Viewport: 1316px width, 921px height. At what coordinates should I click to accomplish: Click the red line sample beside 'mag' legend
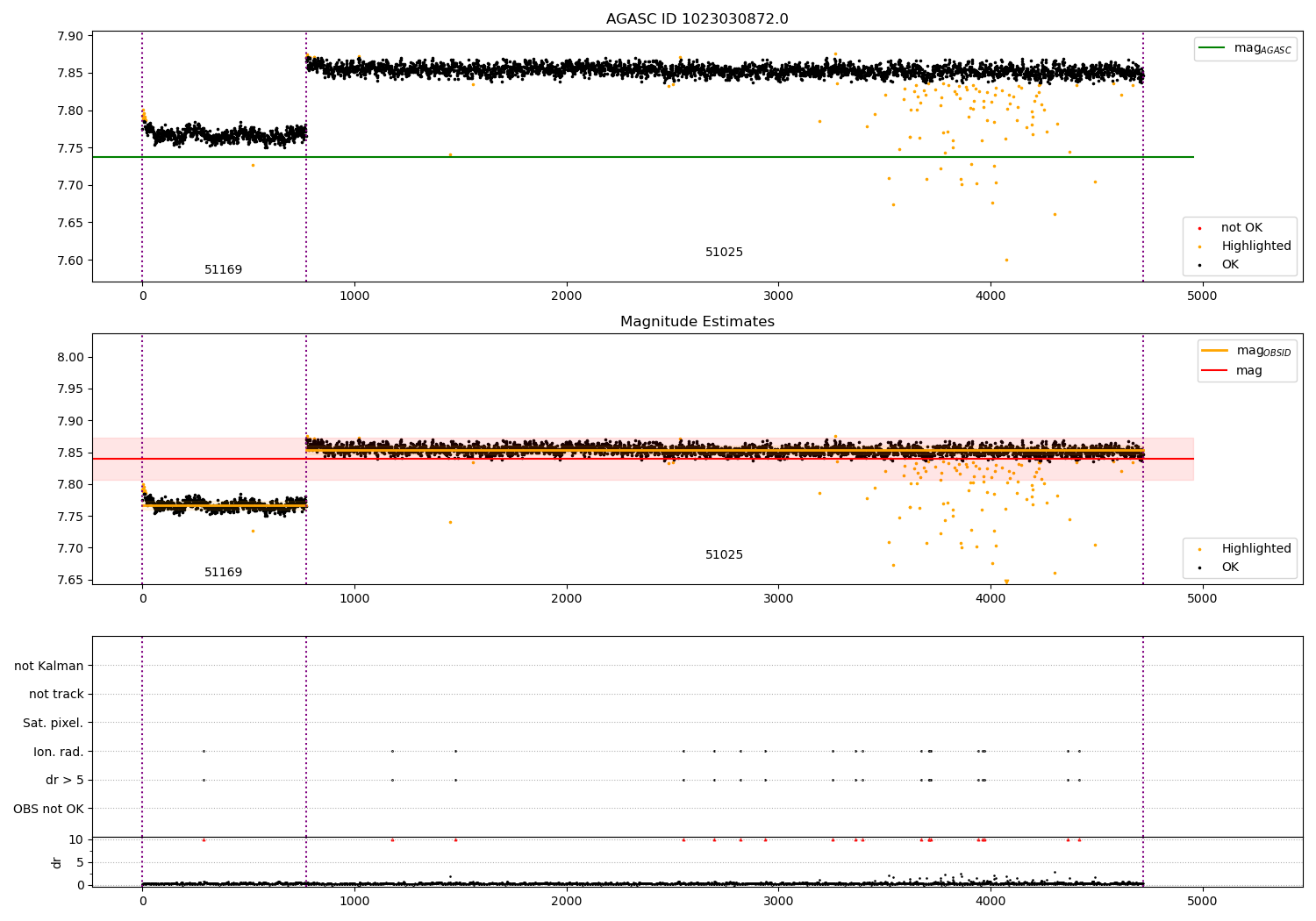click(1215, 370)
